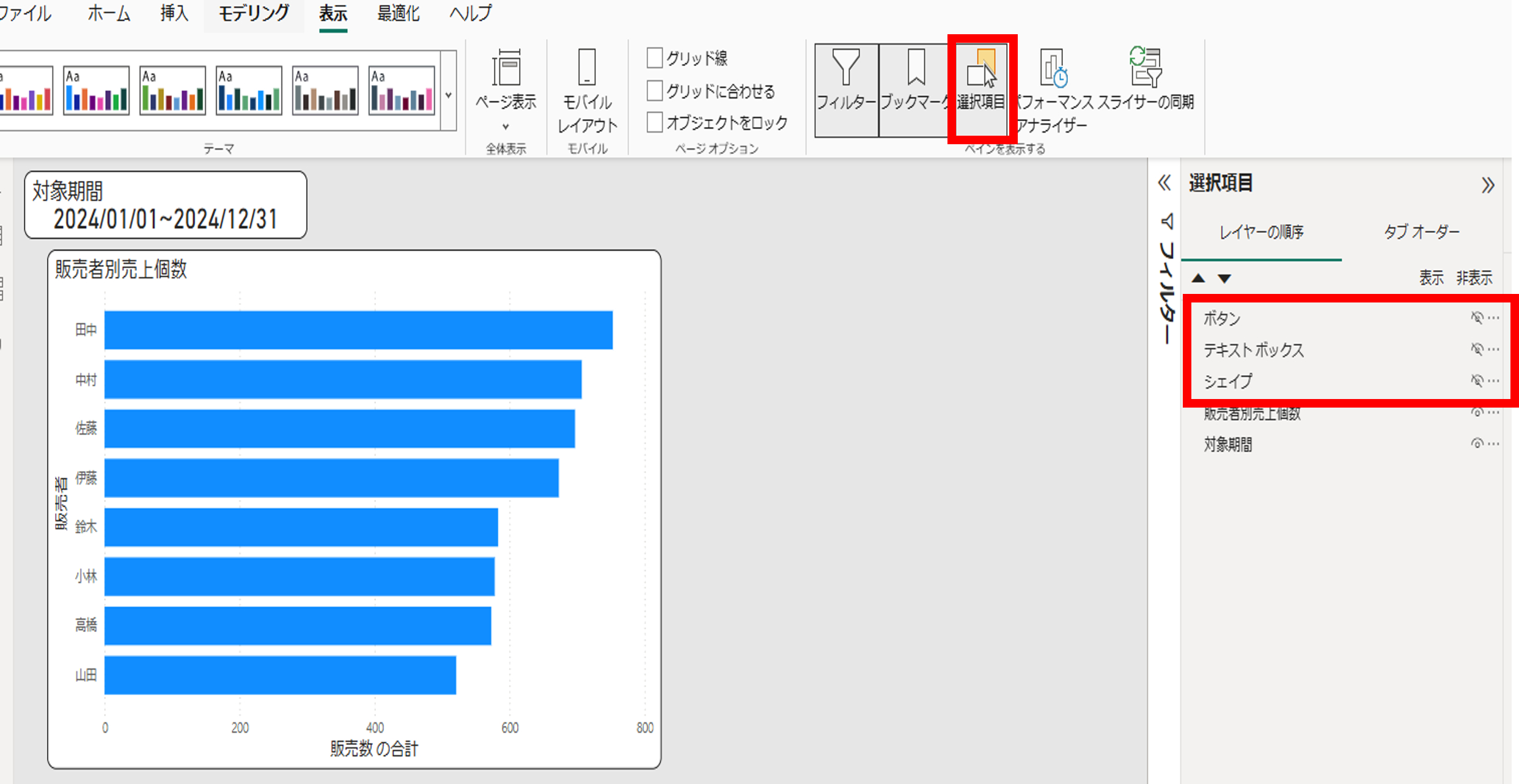Switch to モバイル レイアウト view
The image size is (1519, 784).
587,90
